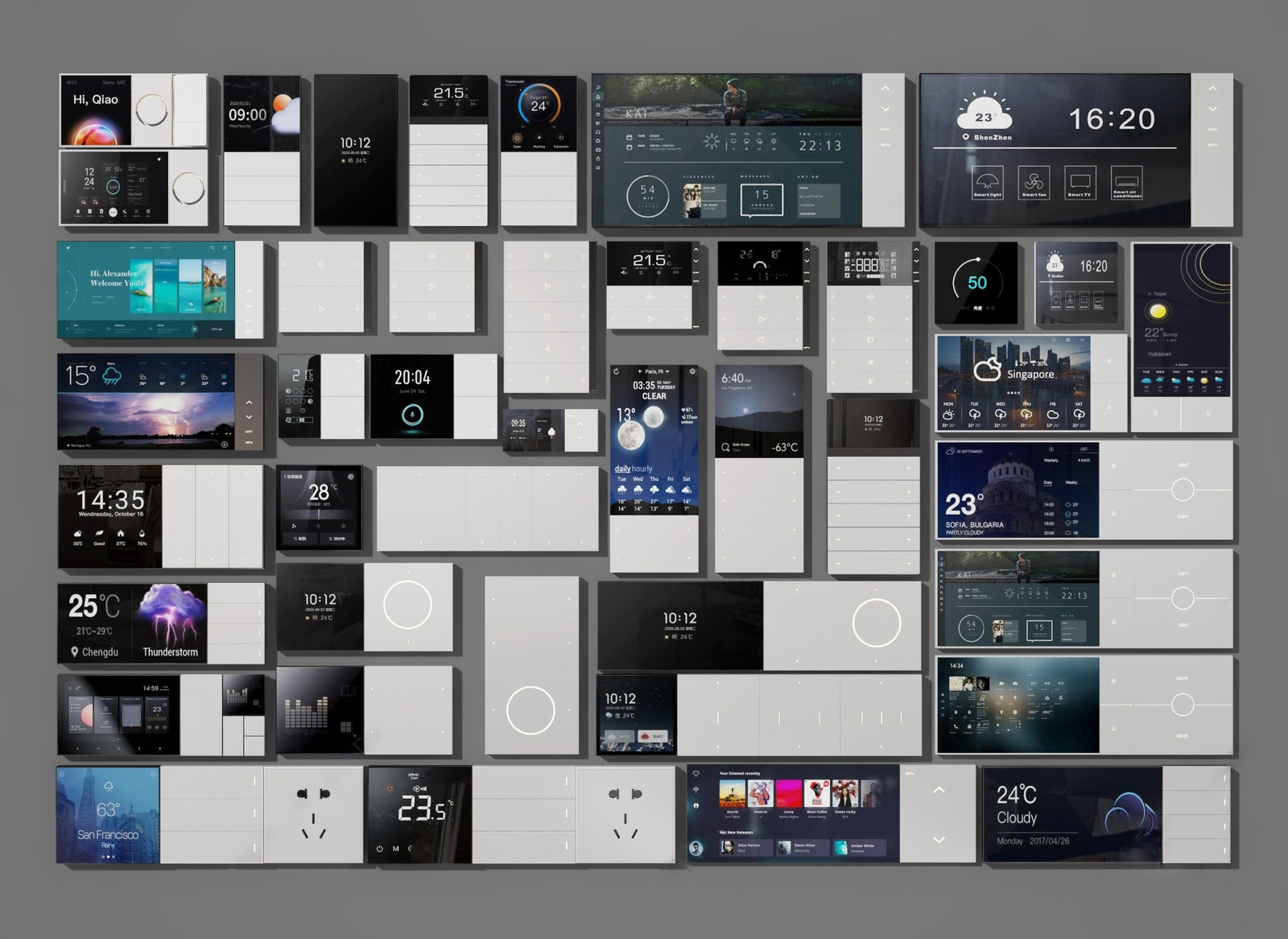This screenshot has height=939, width=1288.
Task: Click power icon on 23.5 thermostat
Action: (380, 848)
